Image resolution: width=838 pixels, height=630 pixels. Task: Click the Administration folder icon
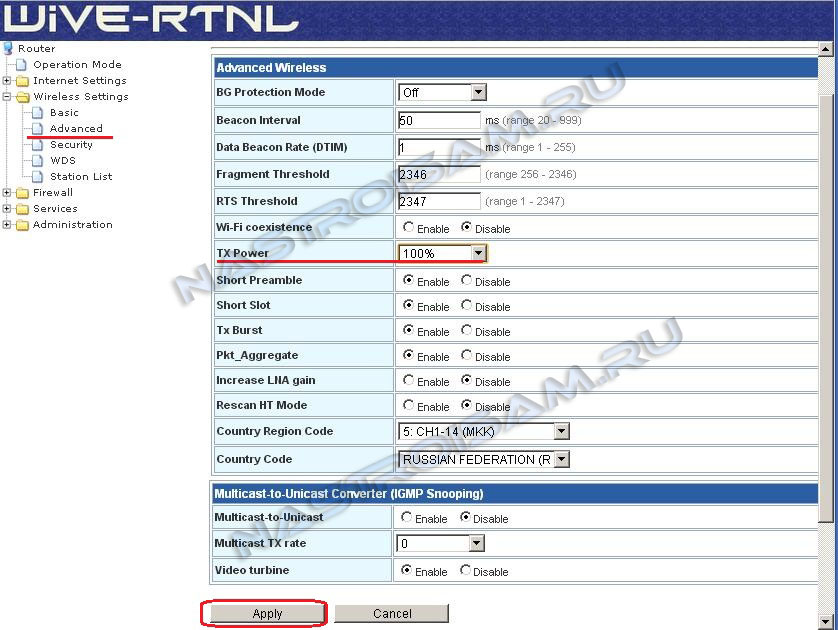[x=22, y=225]
